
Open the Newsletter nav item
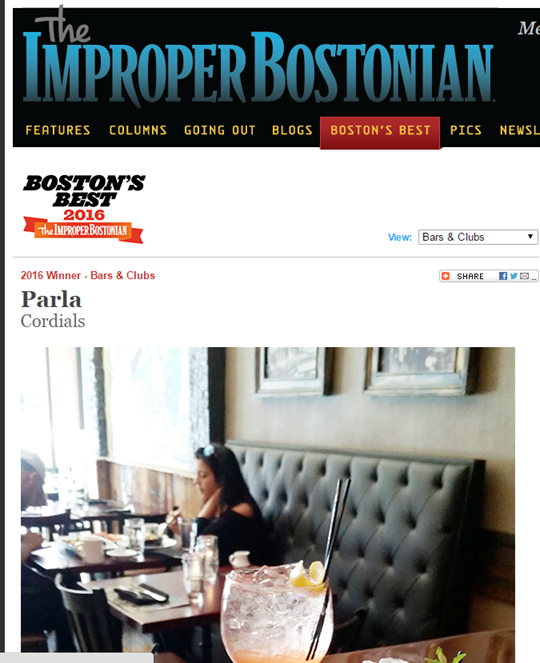pos(520,130)
